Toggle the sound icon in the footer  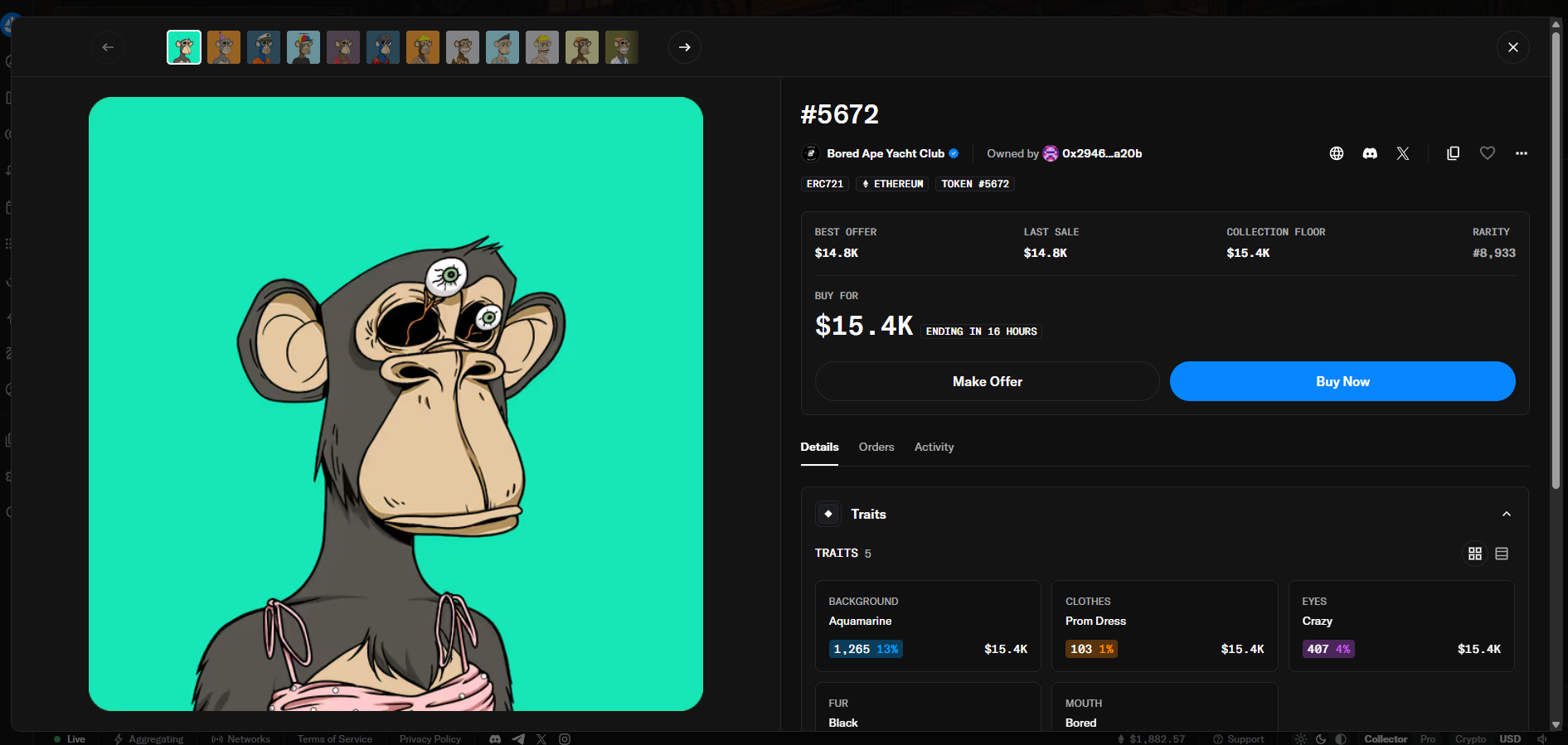[x=1542, y=739]
